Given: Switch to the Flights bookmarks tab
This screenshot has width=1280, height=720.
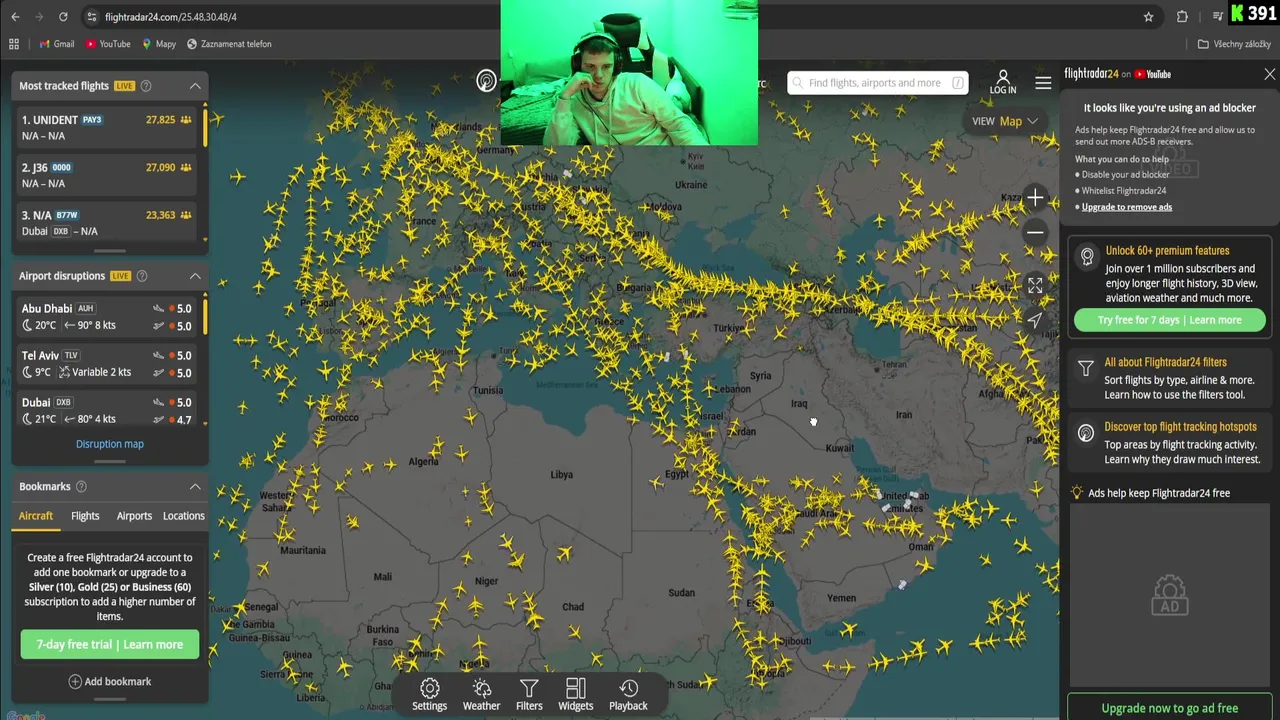Looking at the screenshot, I should tap(85, 516).
